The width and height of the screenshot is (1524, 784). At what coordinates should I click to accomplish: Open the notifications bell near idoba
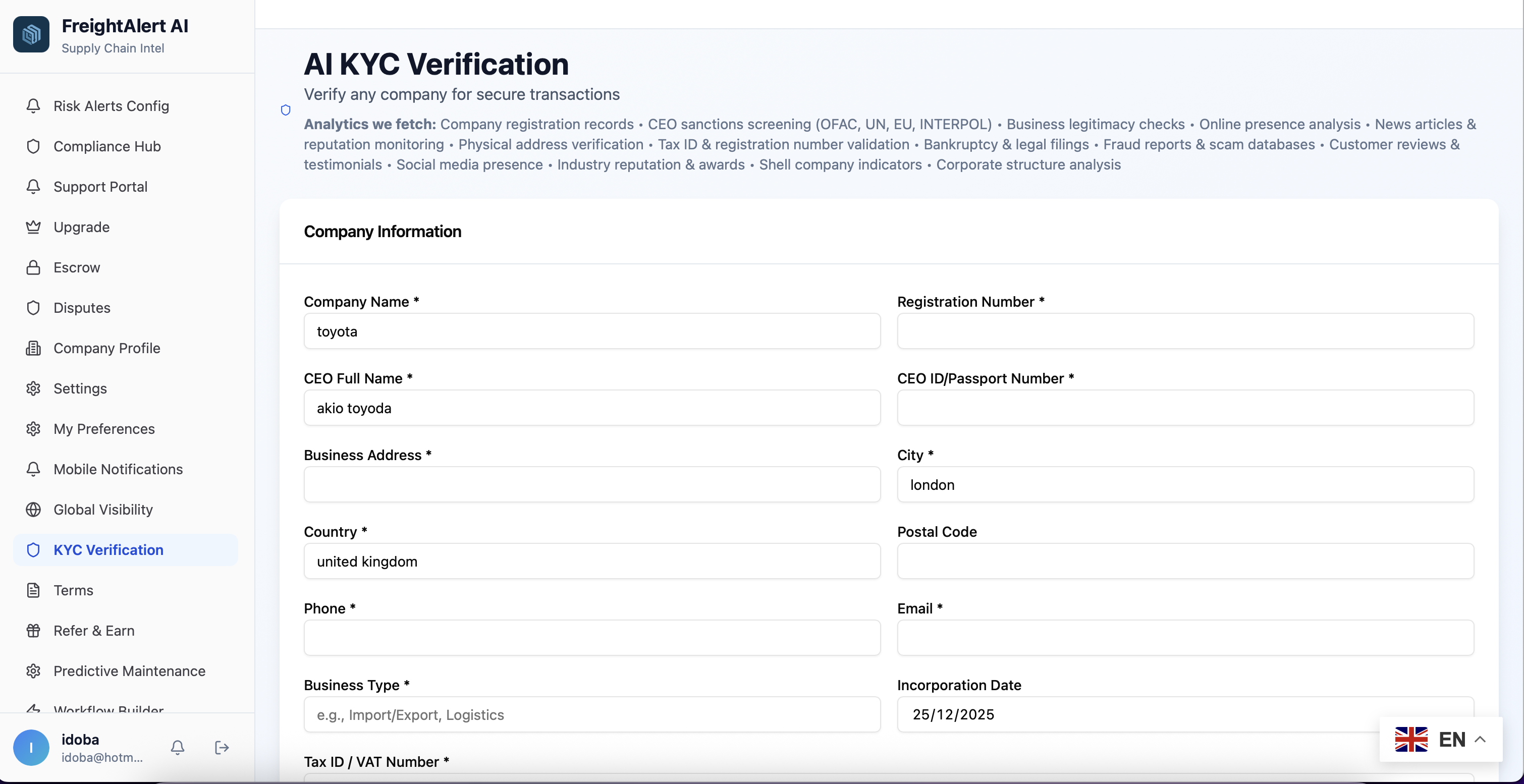(178, 747)
